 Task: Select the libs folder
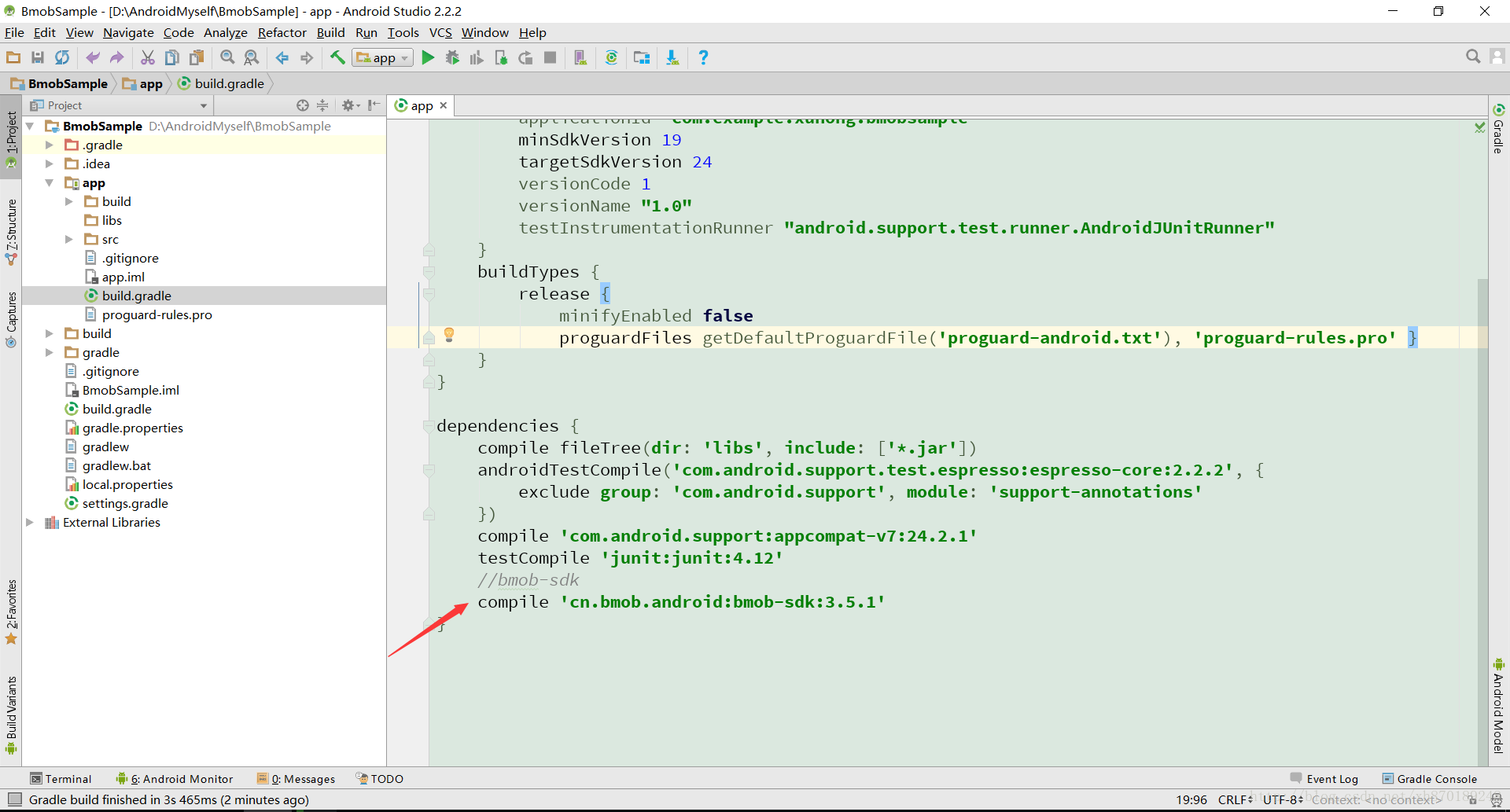112,220
